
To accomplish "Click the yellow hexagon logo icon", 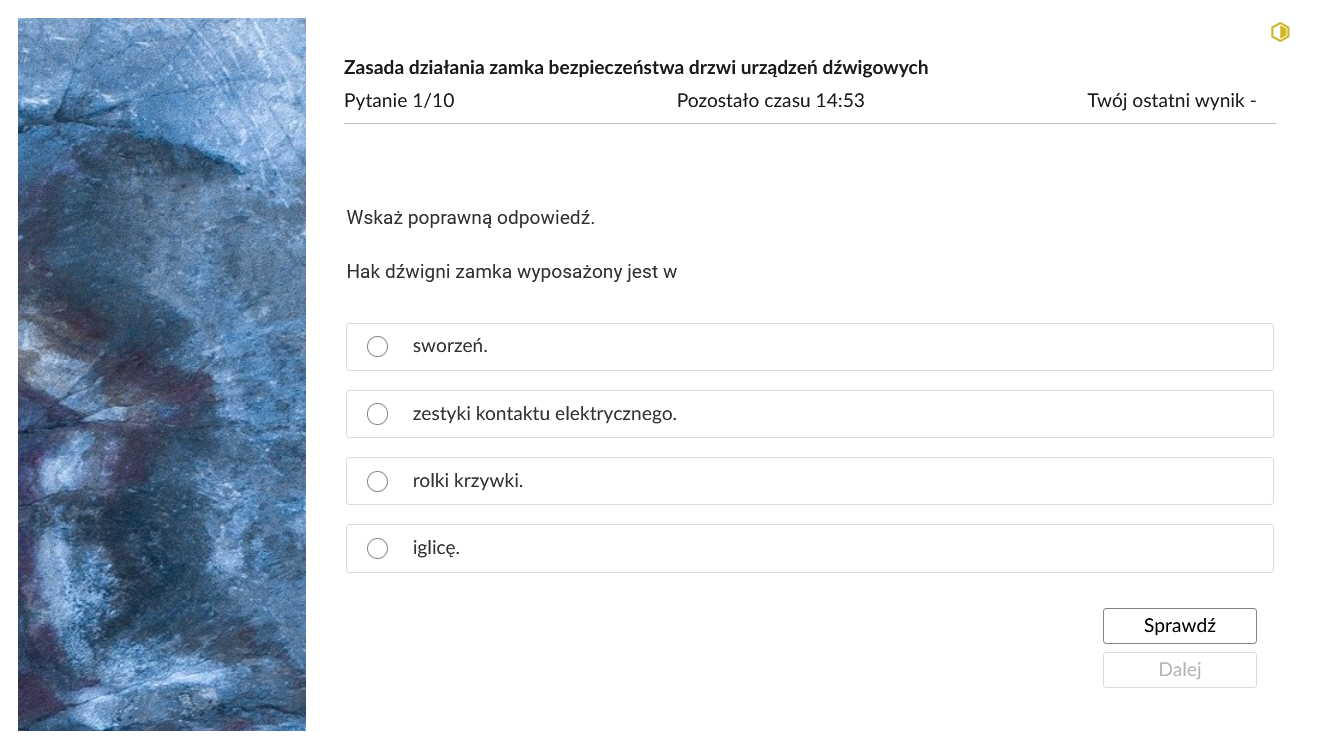I will click(x=1280, y=32).
